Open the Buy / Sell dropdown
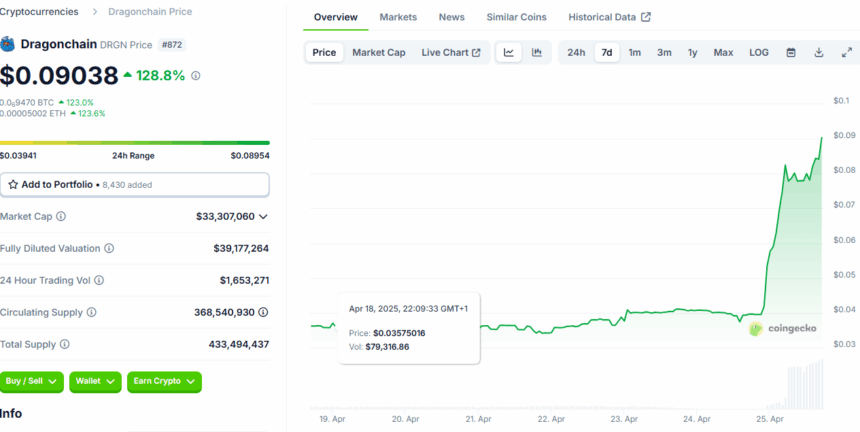860x432 pixels. click(33, 381)
